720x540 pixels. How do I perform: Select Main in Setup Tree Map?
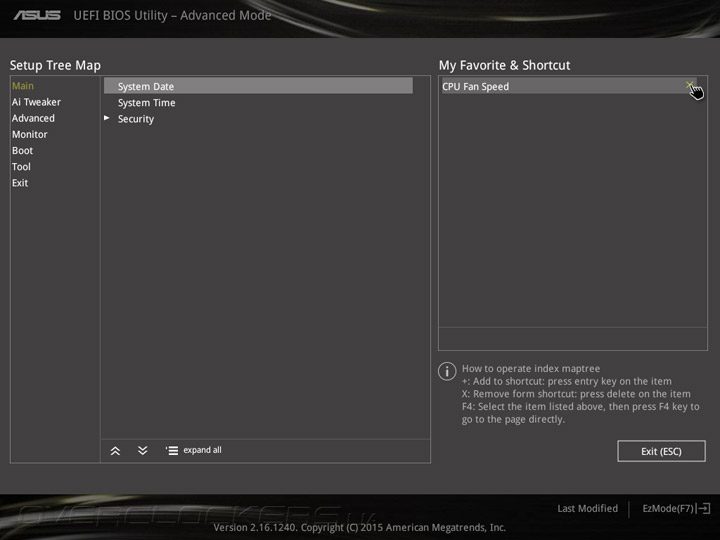pos(23,86)
